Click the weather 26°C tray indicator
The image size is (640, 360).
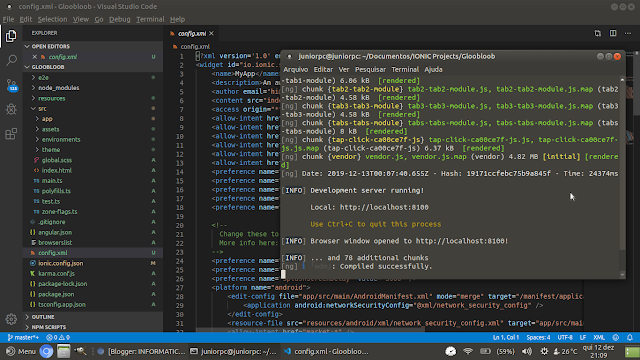click(565, 351)
